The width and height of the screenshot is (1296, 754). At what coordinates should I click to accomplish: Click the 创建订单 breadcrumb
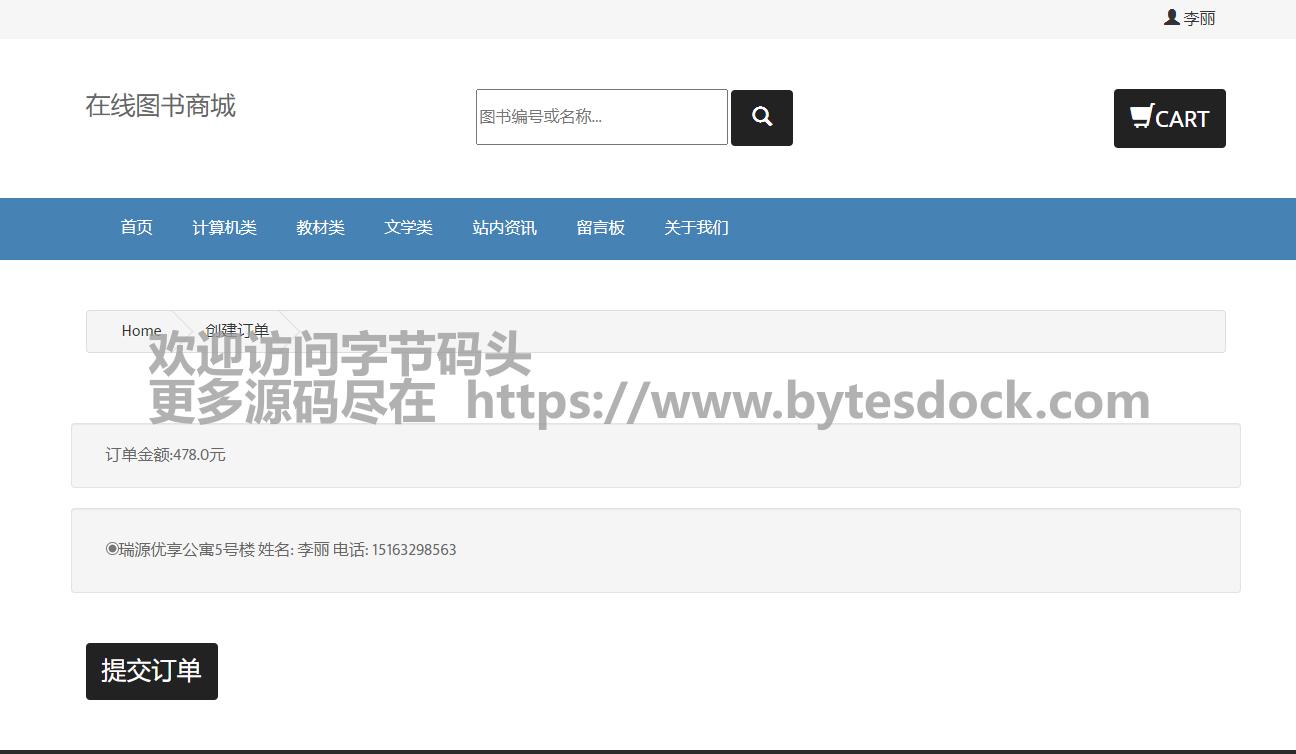pyautogui.click(x=237, y=331)
